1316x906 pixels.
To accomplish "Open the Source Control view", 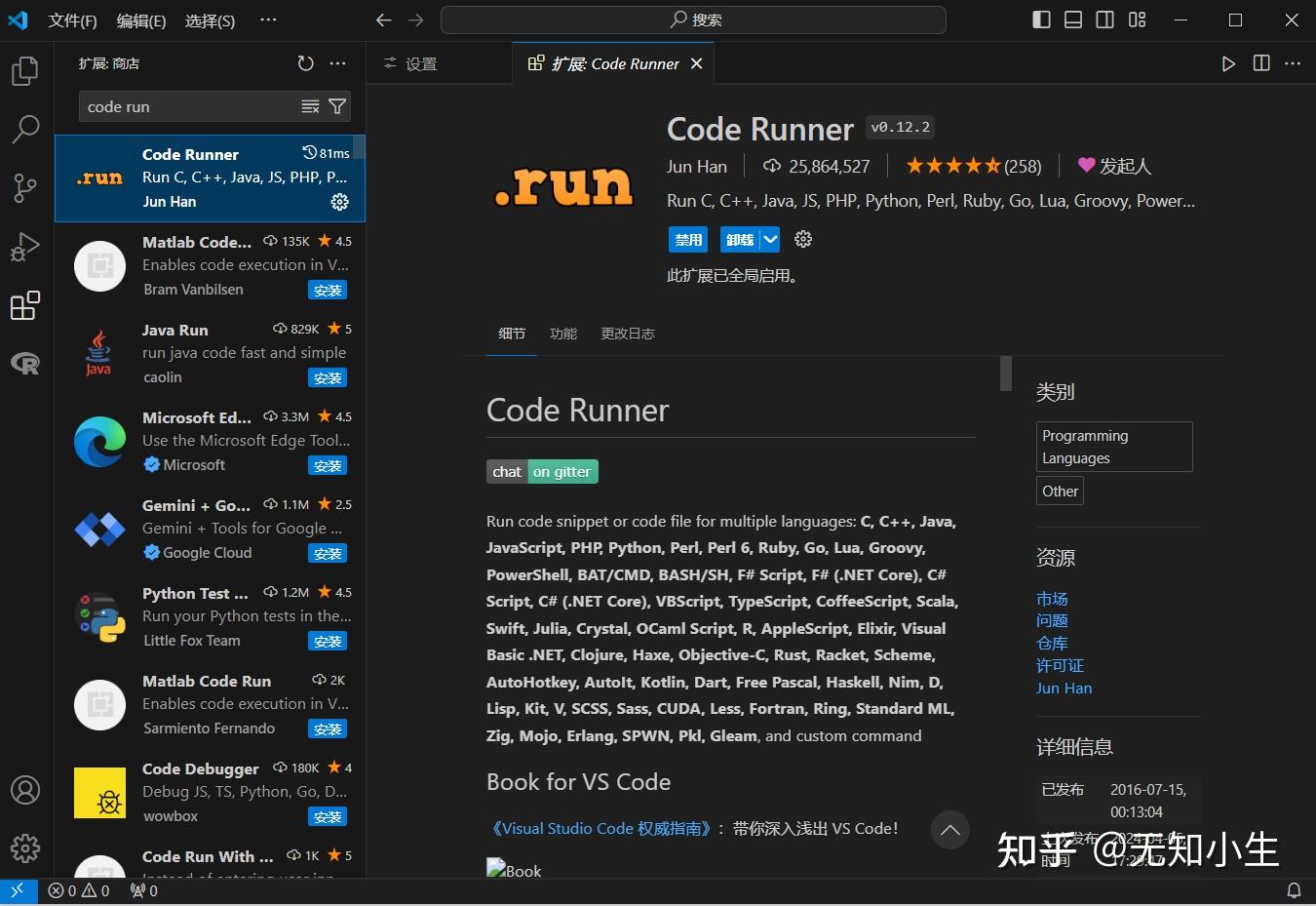I will coord(25,187).
